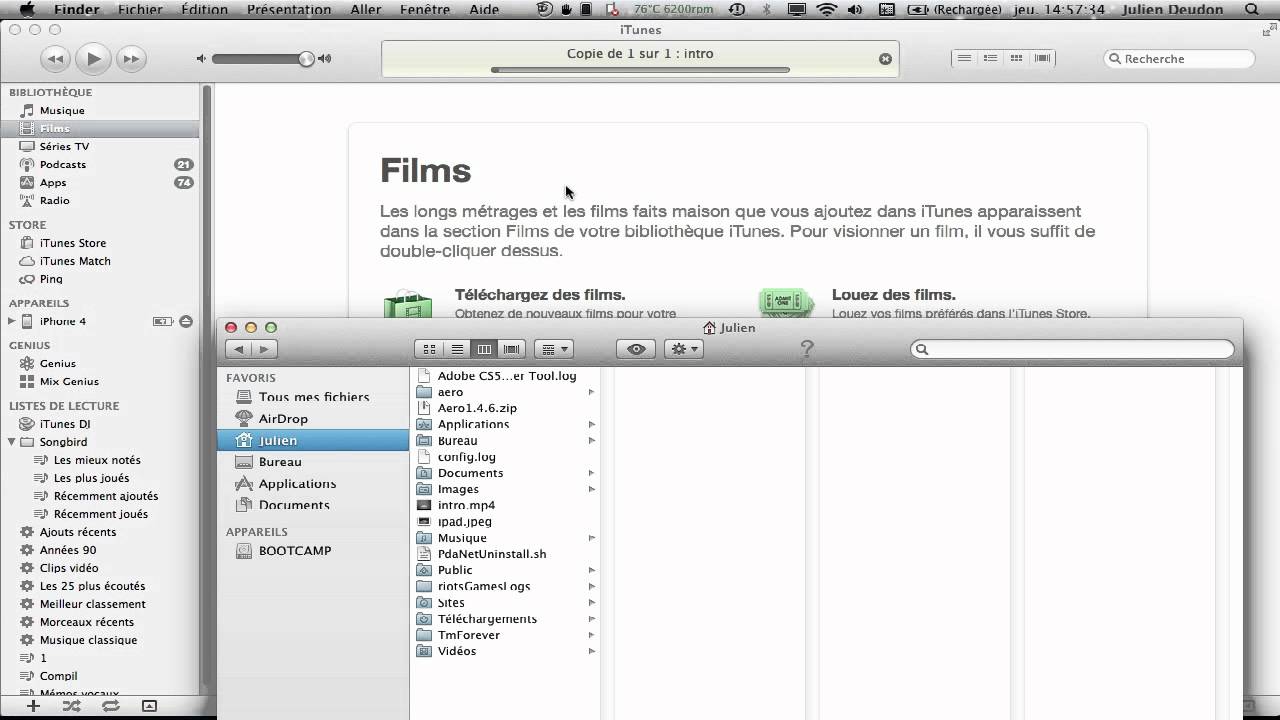Switch Finder to icon view

coord(429,349)
